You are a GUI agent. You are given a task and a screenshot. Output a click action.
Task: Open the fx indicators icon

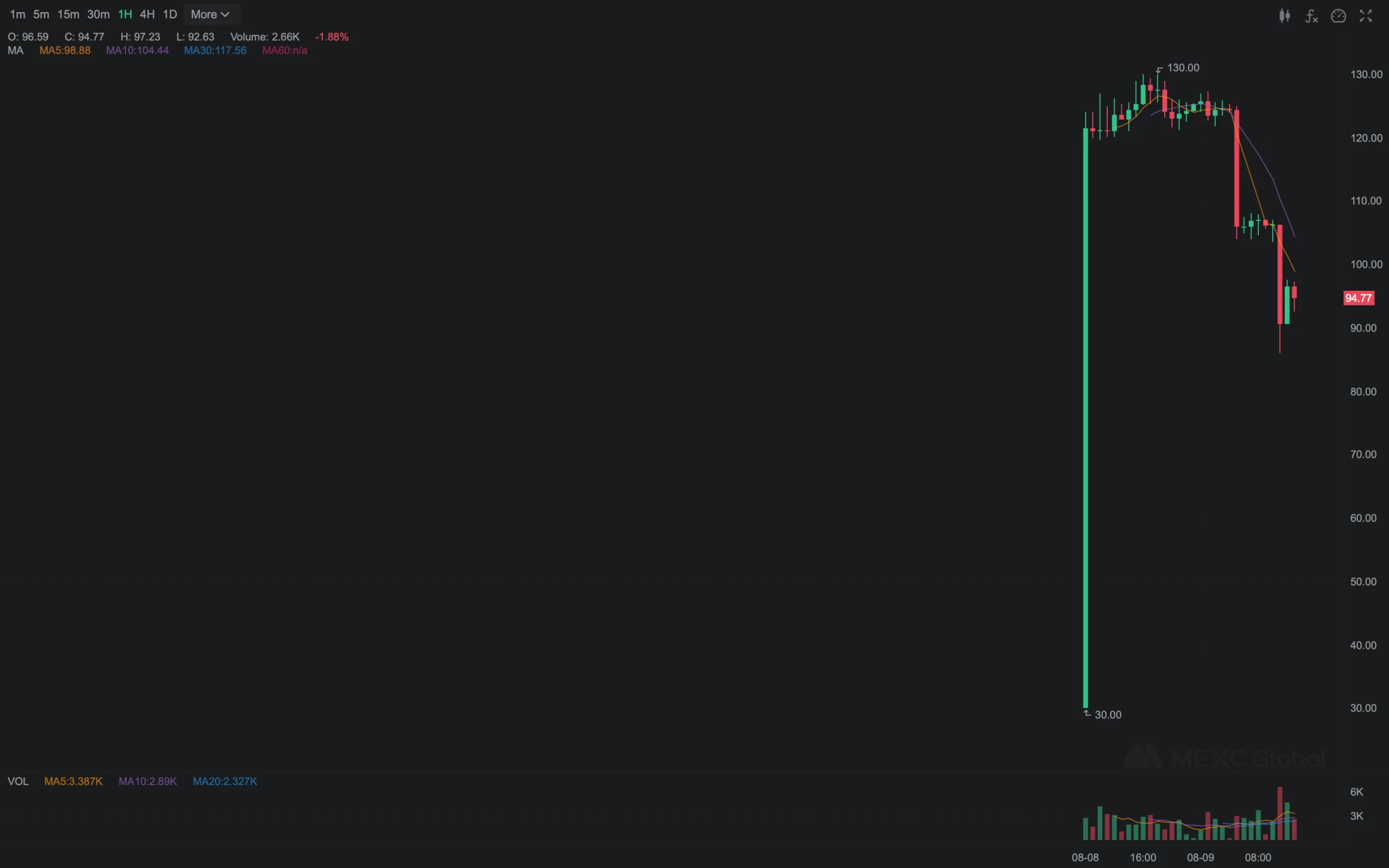tap(1311, 16)
